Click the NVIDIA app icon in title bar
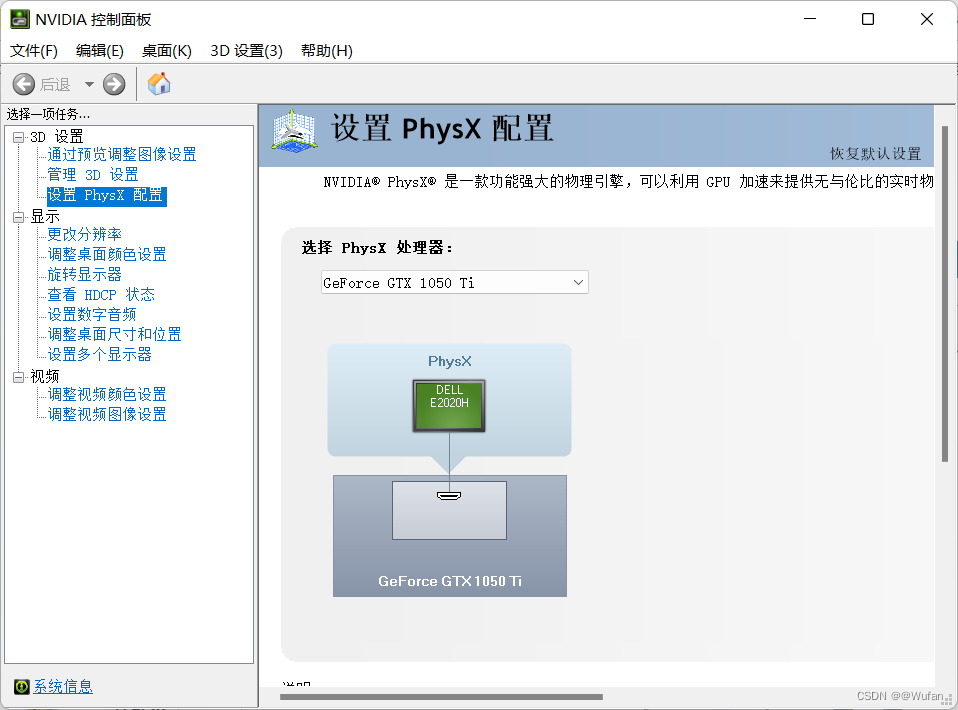958x710 pixels. point(20,19)
